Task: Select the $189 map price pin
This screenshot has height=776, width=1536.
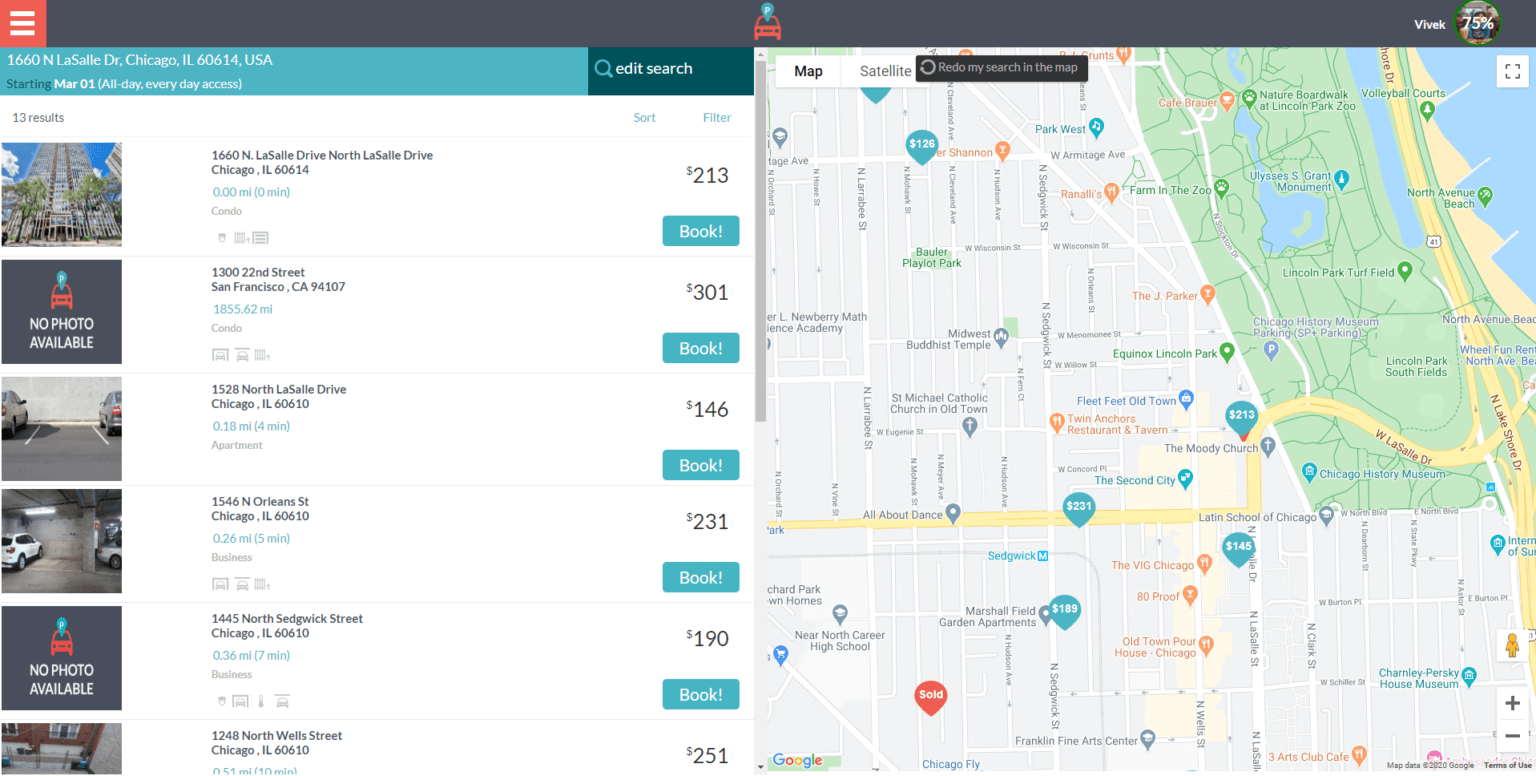Action: [1064, 611]
